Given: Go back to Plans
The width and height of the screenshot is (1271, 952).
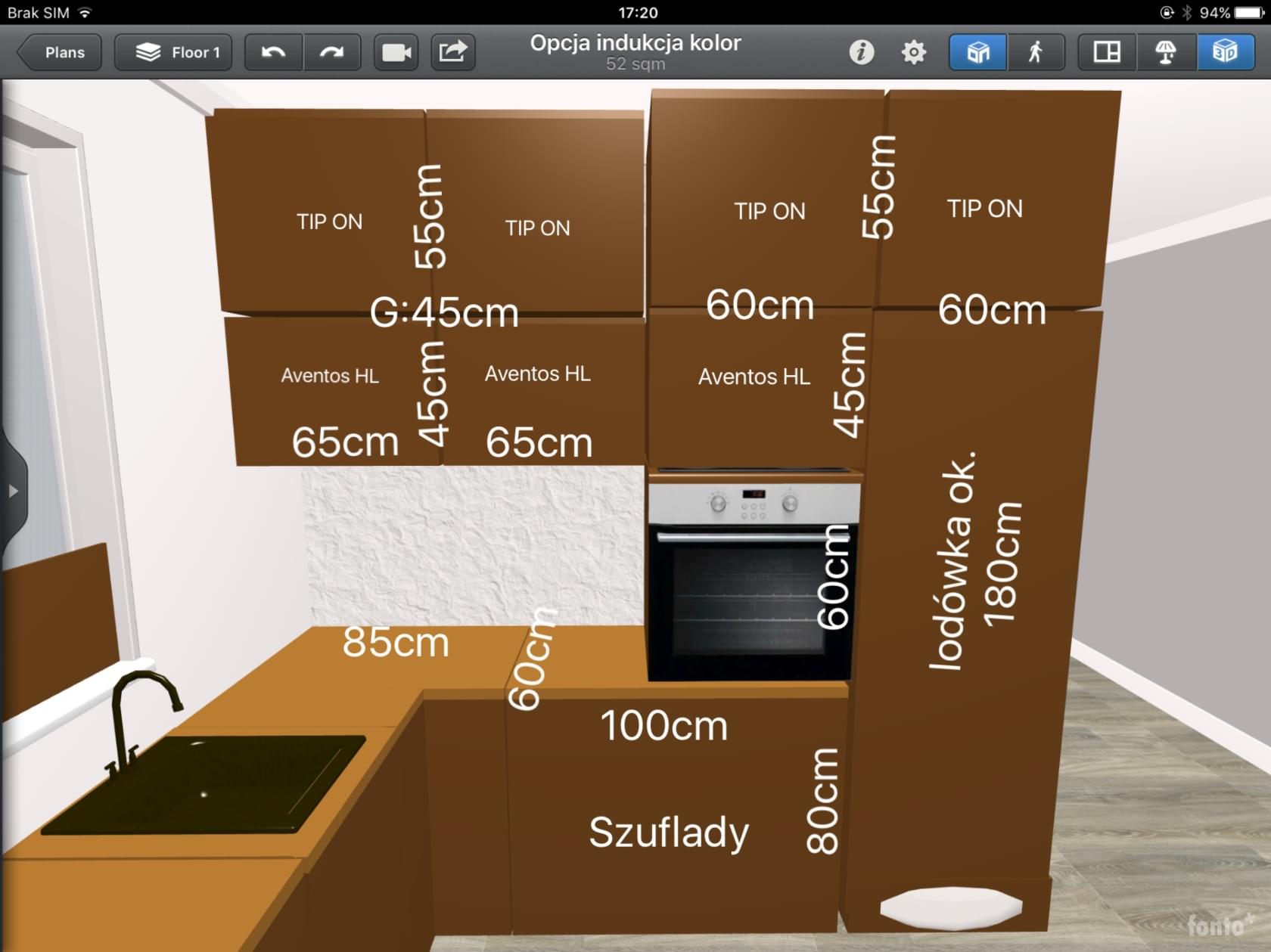Looking at the screenshot, I should [59, 52].
